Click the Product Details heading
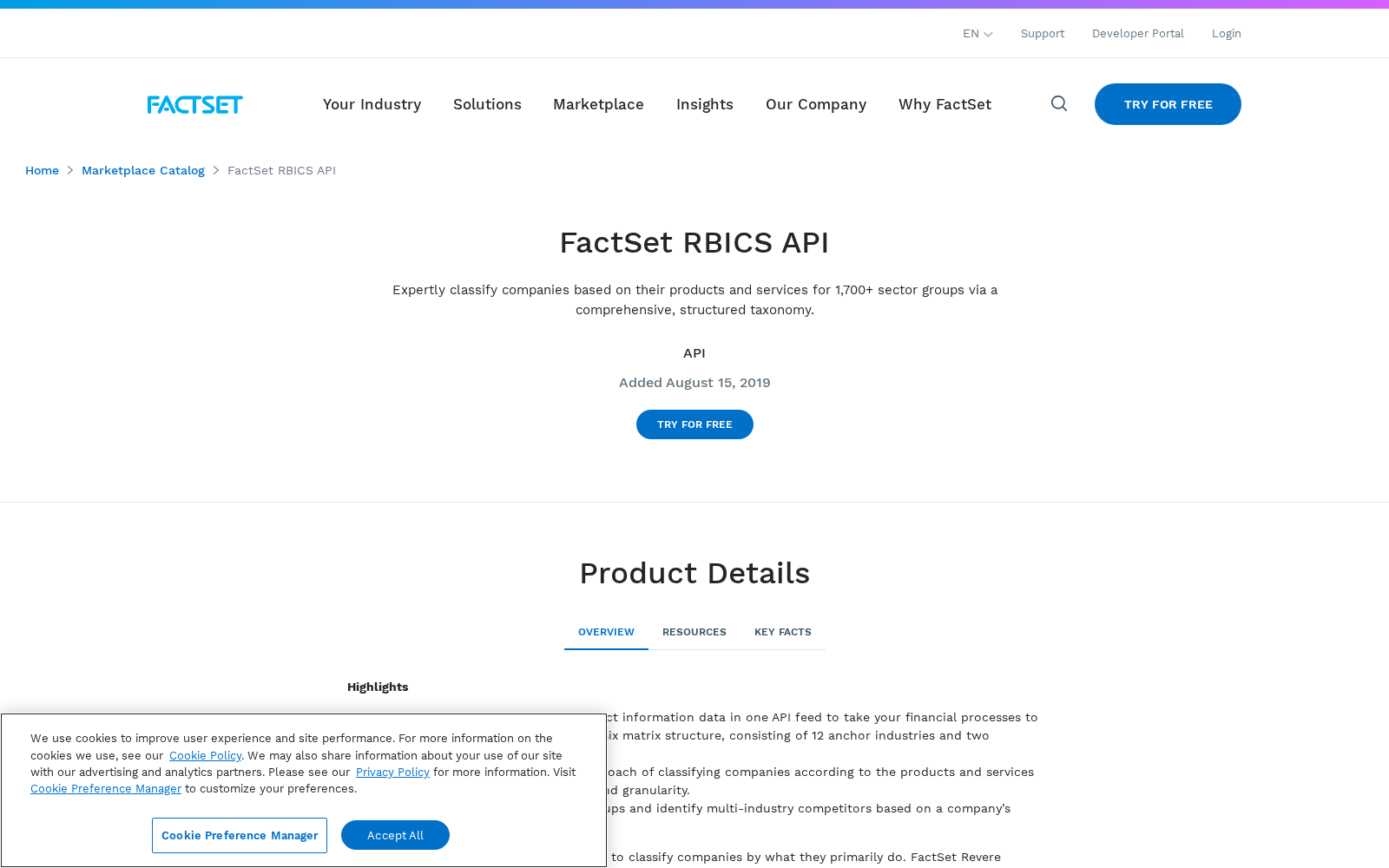The width and height of the screenshot is (1389, 868). click(694, 573)
